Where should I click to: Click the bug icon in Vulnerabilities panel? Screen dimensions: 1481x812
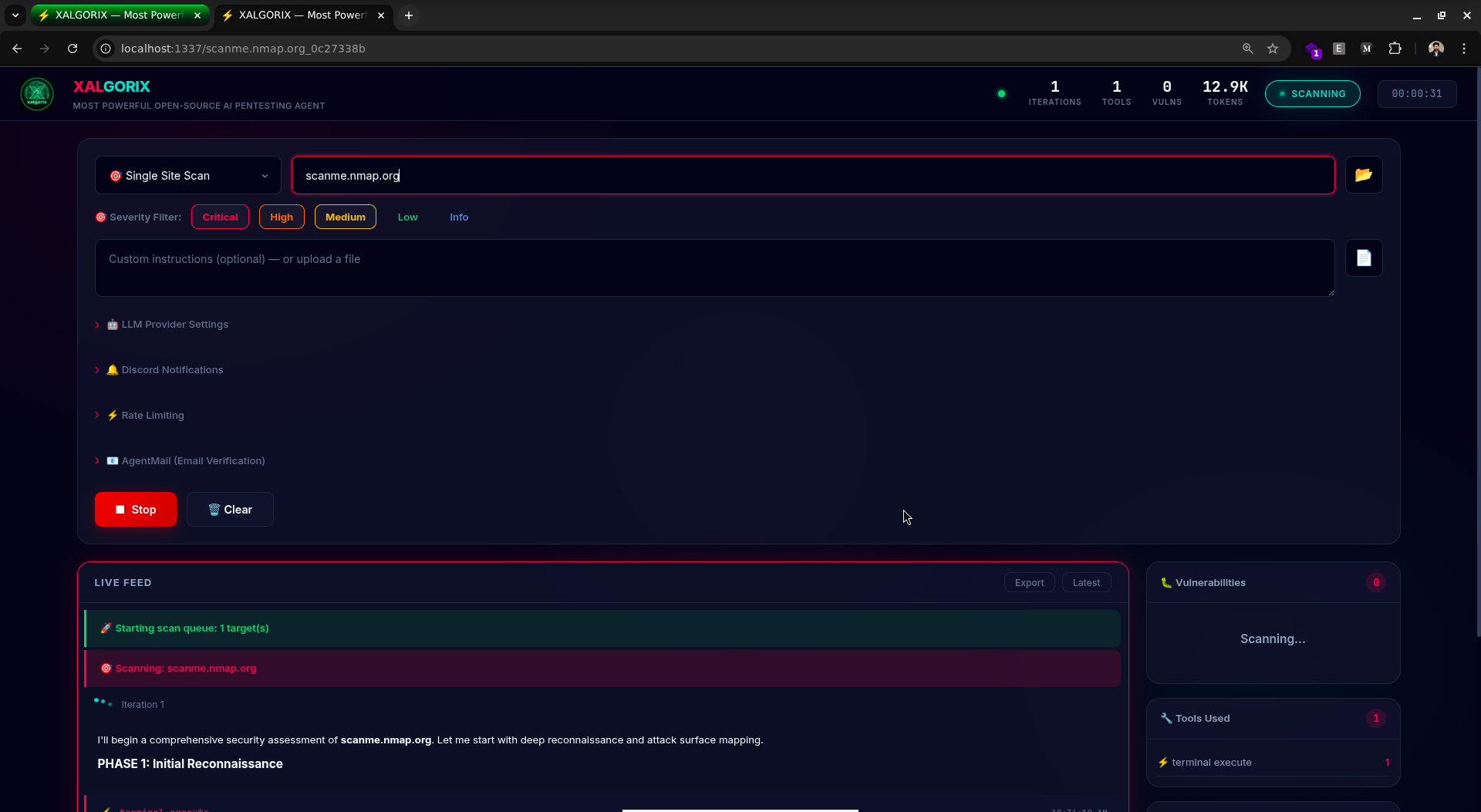click(1166, 583)
